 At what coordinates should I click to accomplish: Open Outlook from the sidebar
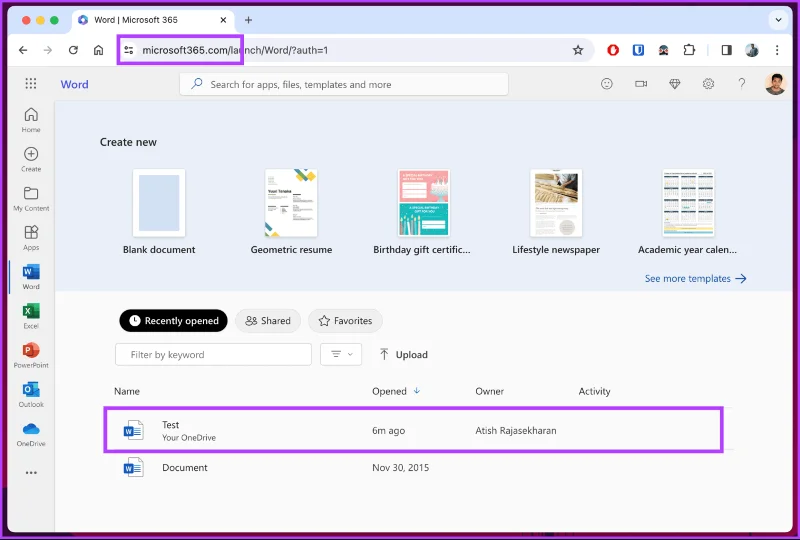pyautogui.click(x=31, y=395)
